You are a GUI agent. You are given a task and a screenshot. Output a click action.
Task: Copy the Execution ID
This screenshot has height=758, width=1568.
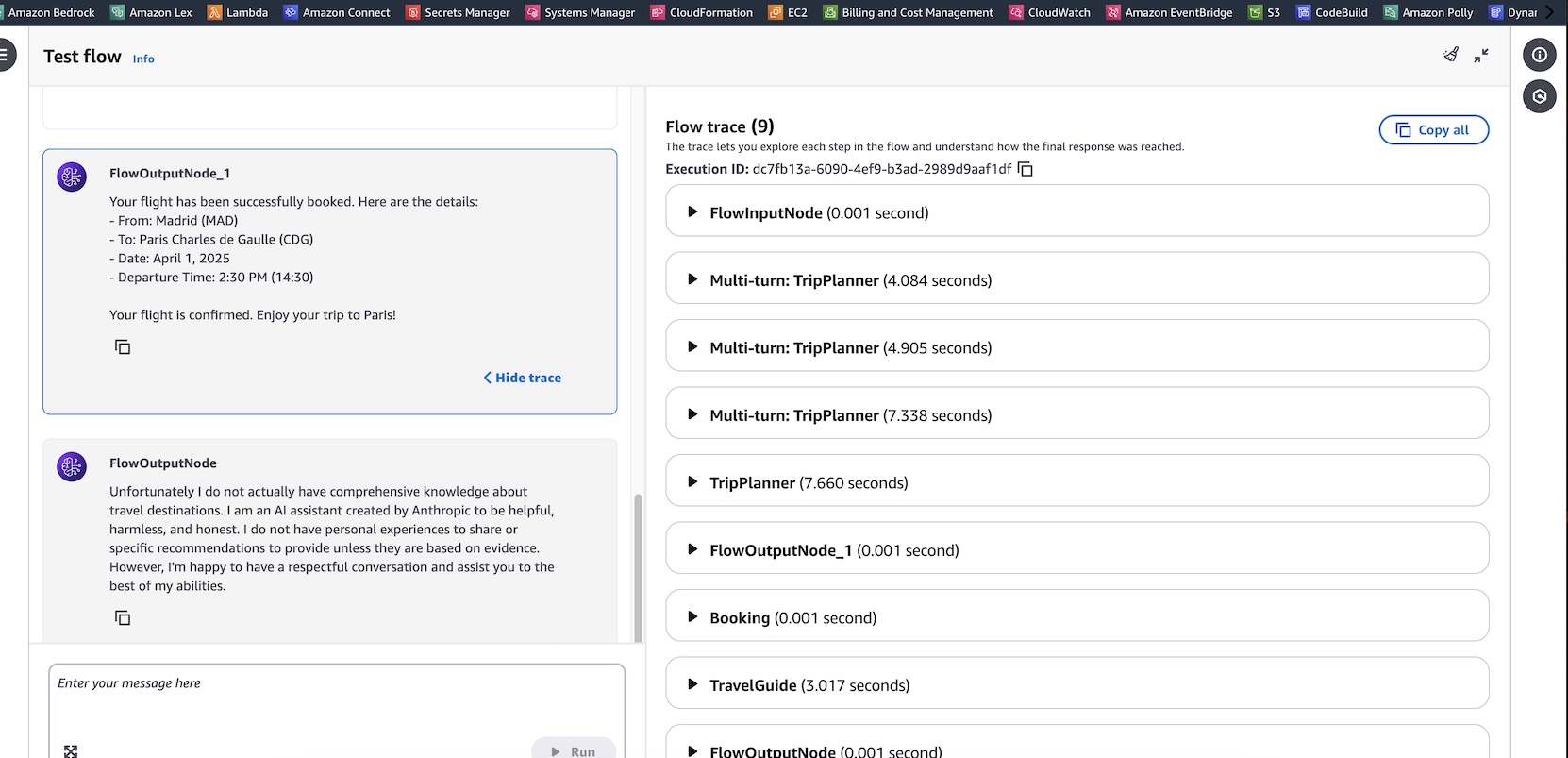pos(1026,170)
